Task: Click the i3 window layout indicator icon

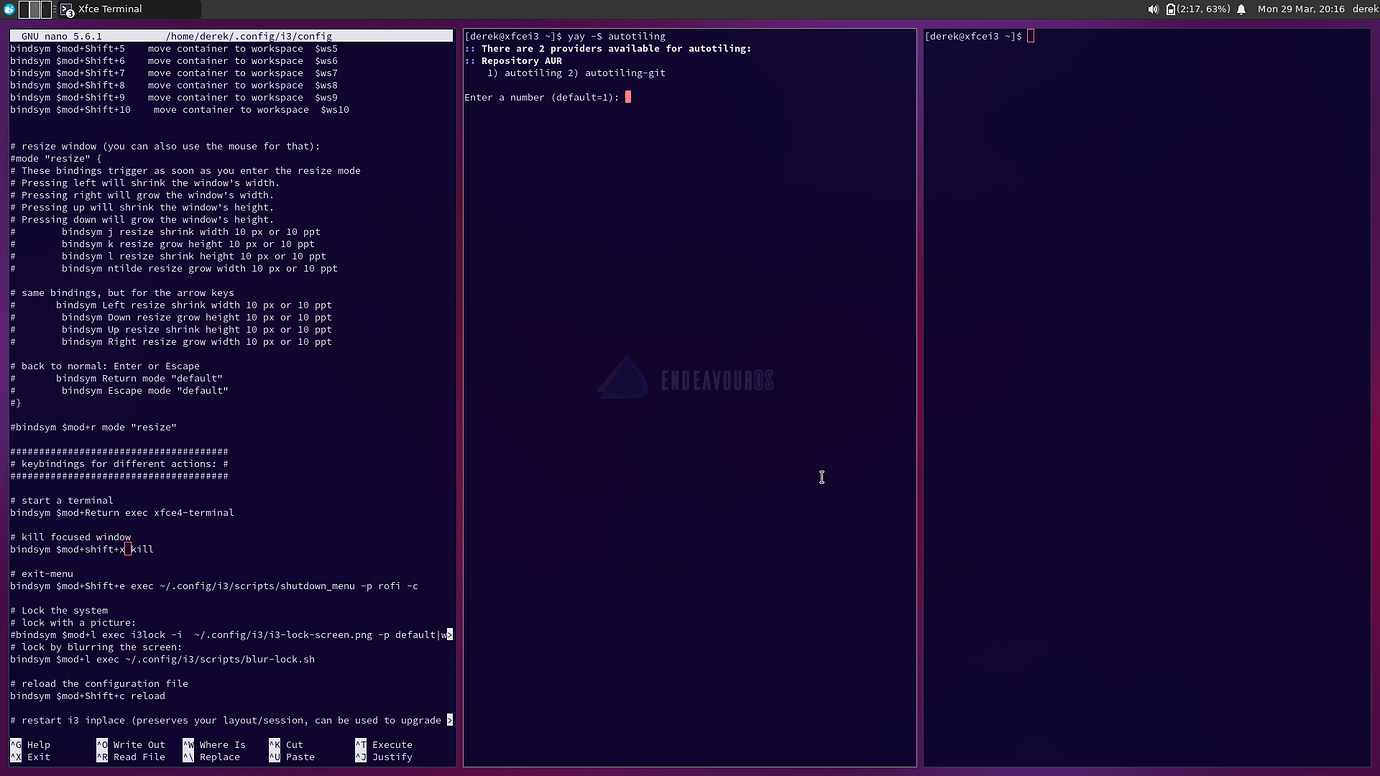Action: [x=36, y=8]
